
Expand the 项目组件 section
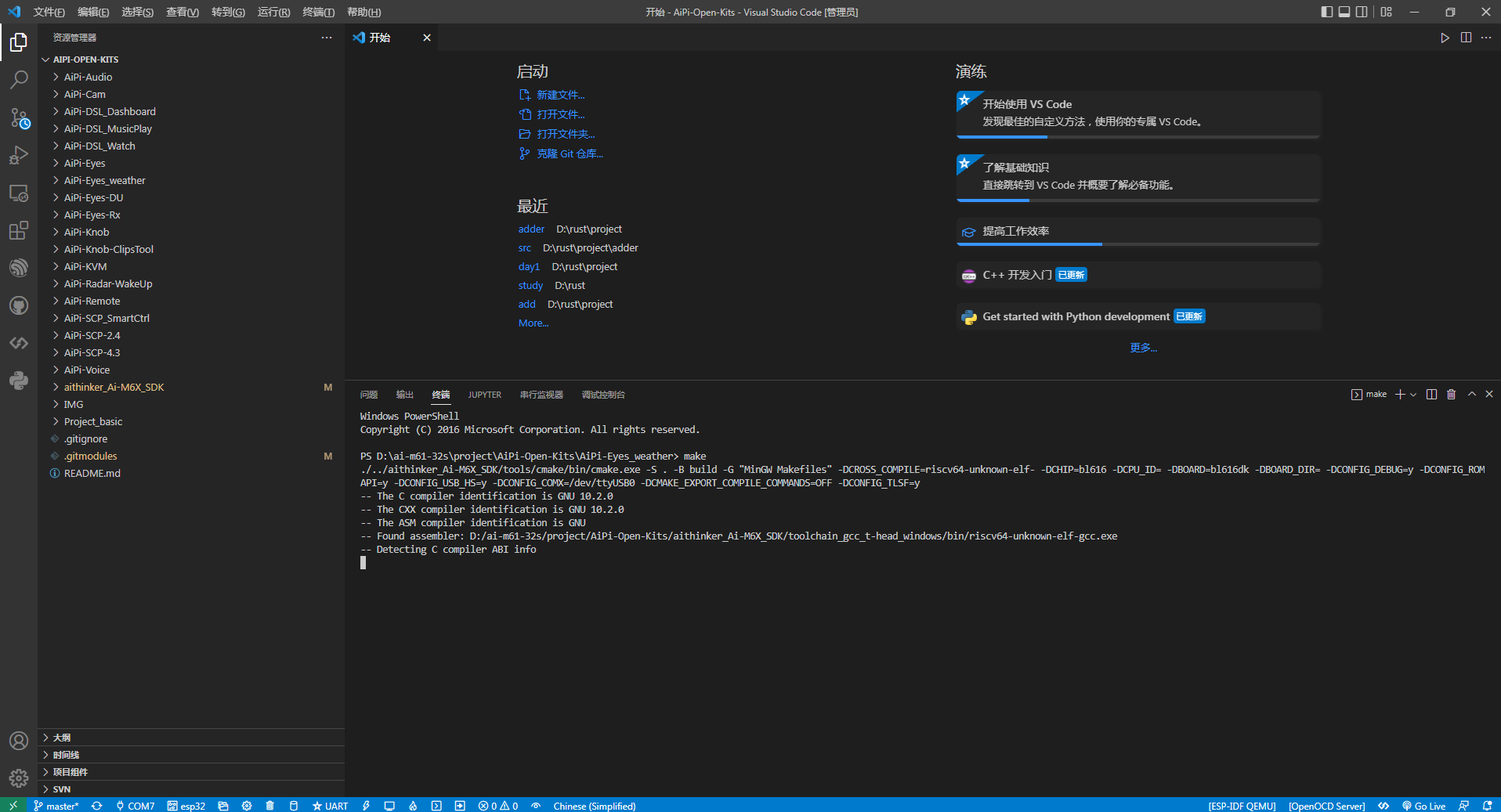click(191, 772)
